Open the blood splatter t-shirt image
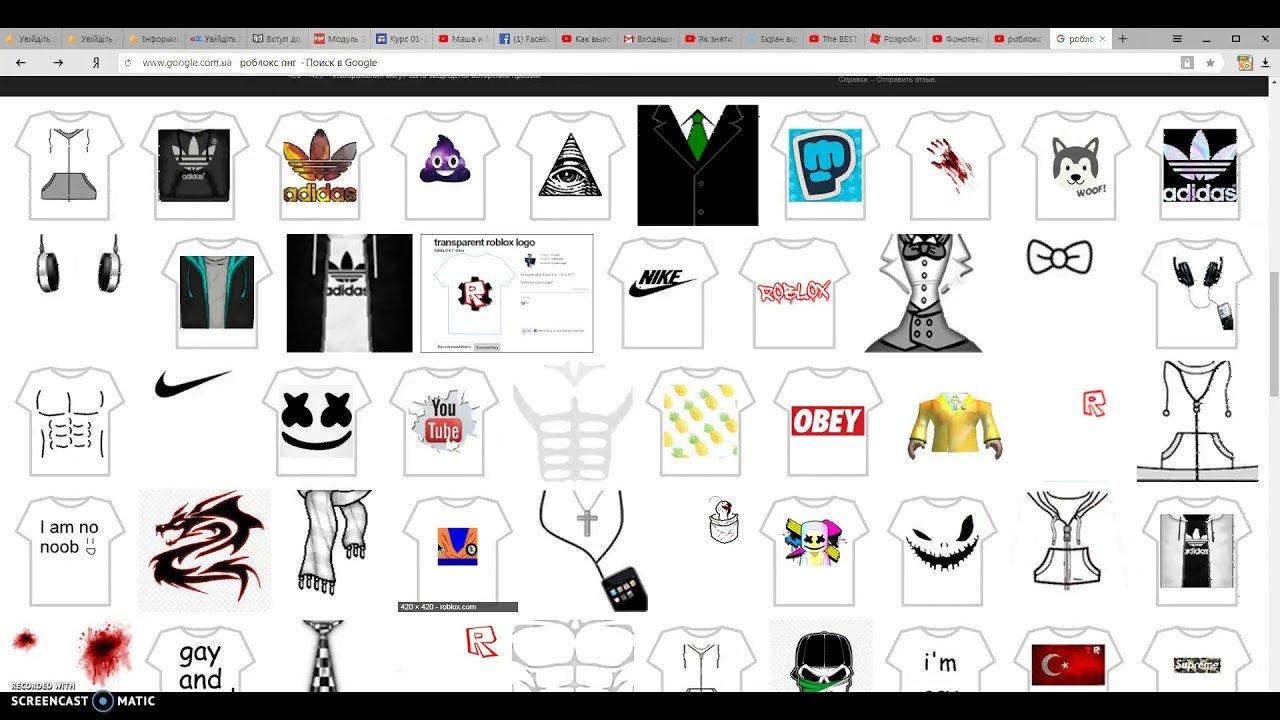 [950, 165]
